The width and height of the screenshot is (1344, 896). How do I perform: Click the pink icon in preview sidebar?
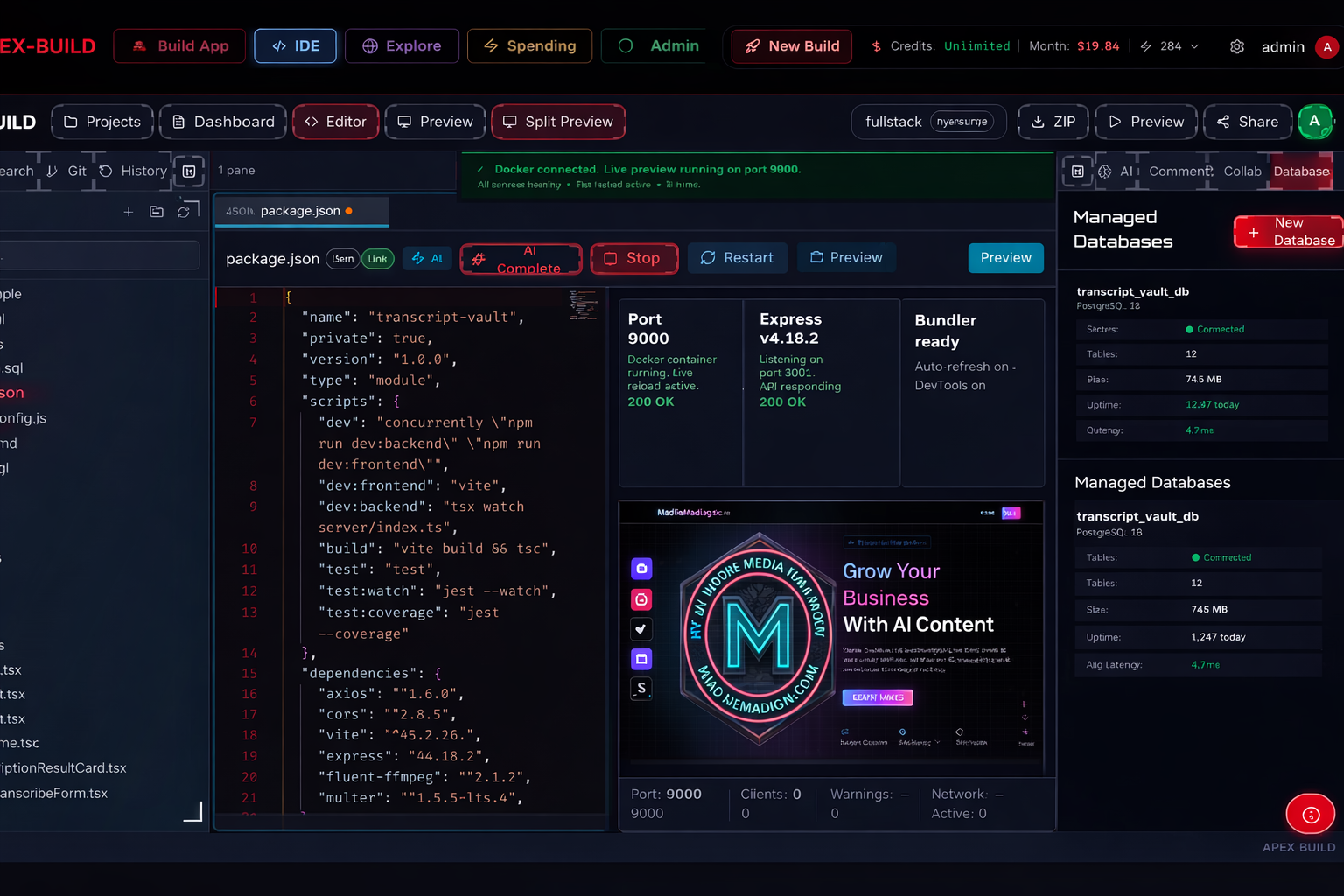[641, 599]
